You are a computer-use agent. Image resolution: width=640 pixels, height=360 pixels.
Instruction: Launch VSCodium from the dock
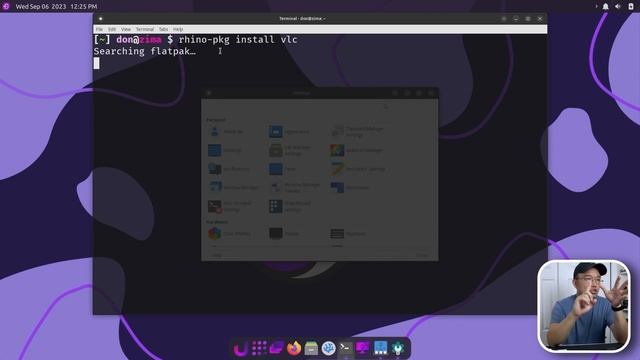[x=329, y=348]
